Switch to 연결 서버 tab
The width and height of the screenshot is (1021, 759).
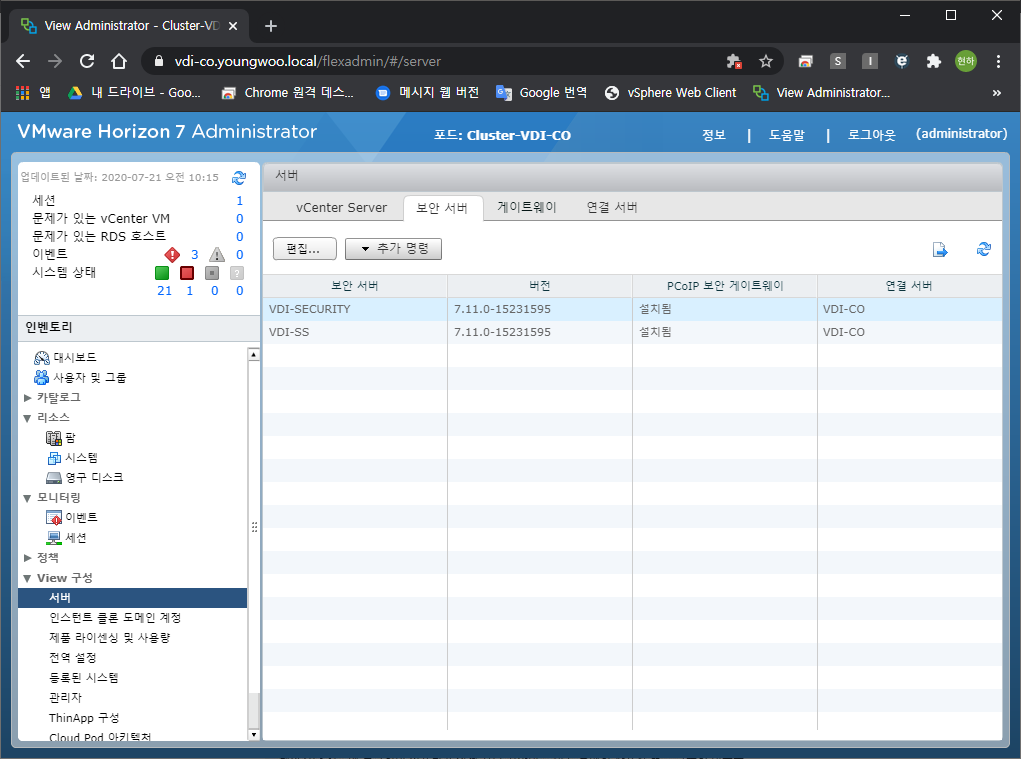tap(611, 207)
